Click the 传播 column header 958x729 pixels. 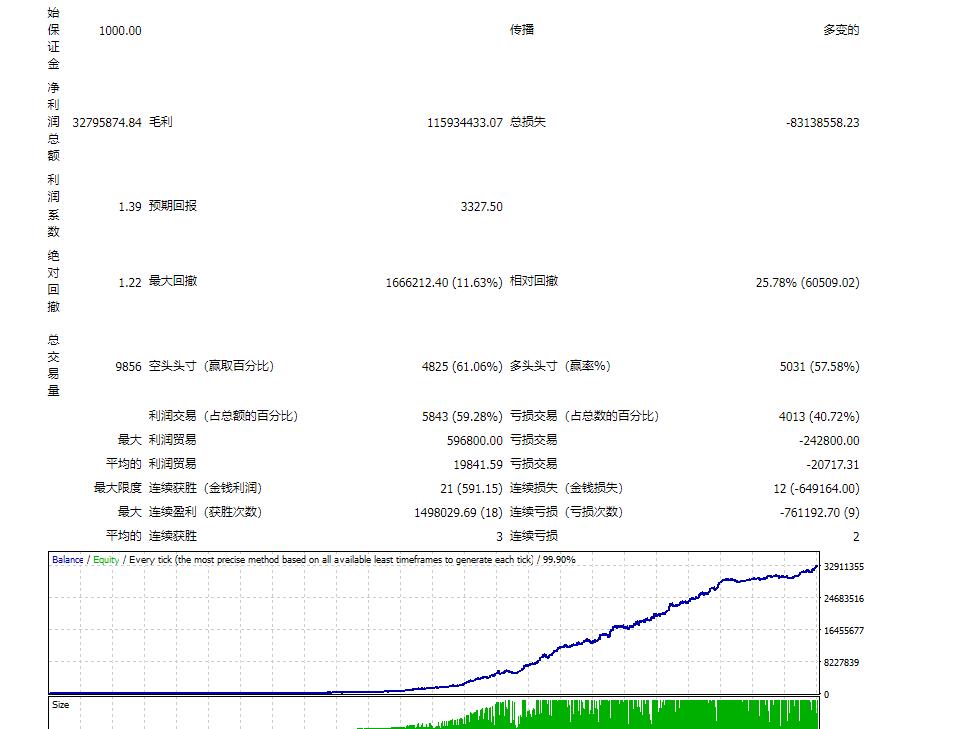[524, 30]
